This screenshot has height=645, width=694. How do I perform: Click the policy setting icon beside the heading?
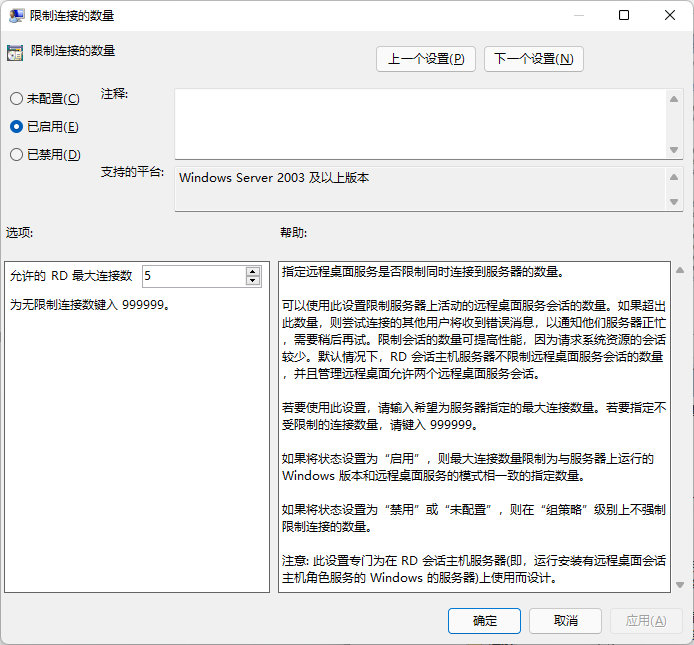pyautogui.click(x=15, y=53)
